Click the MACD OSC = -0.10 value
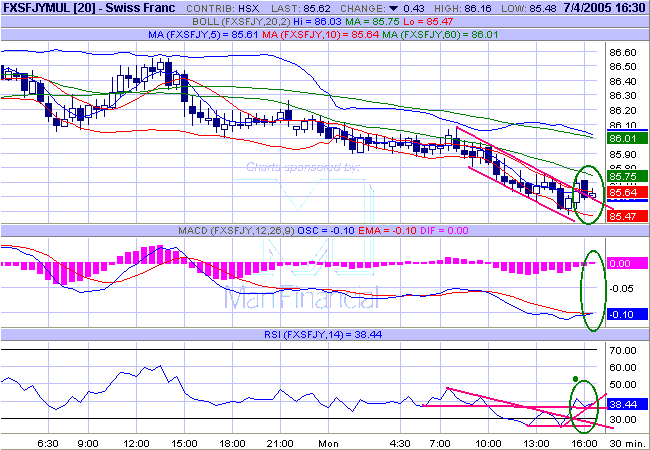The width and height of the screenshot is (650, 450). point(326,230)
